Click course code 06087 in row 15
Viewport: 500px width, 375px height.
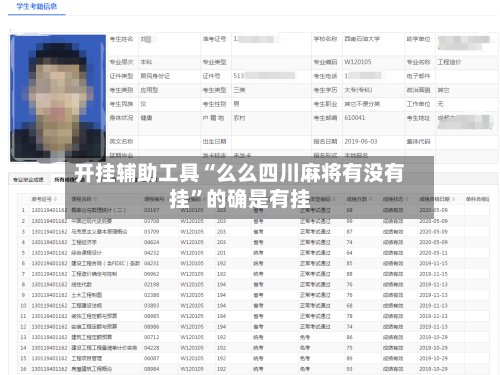pos(151,358)
